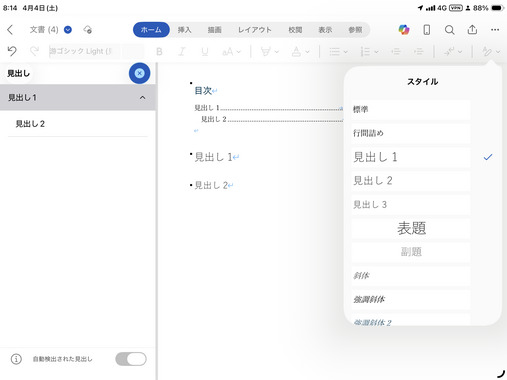Click the 見出し 2 table of contents entry

click(x=272, y=119)
